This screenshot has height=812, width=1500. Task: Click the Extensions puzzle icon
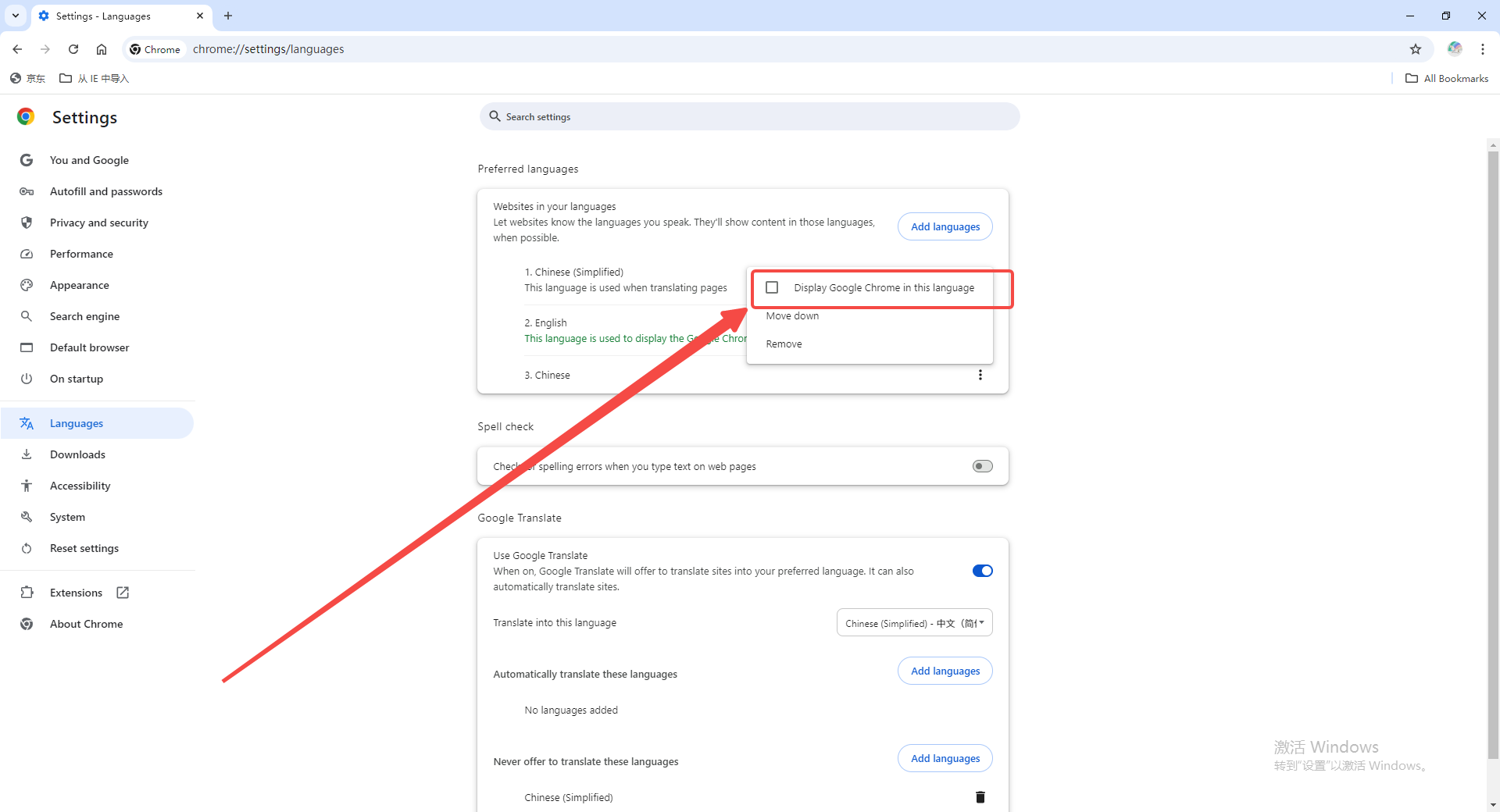27,593
